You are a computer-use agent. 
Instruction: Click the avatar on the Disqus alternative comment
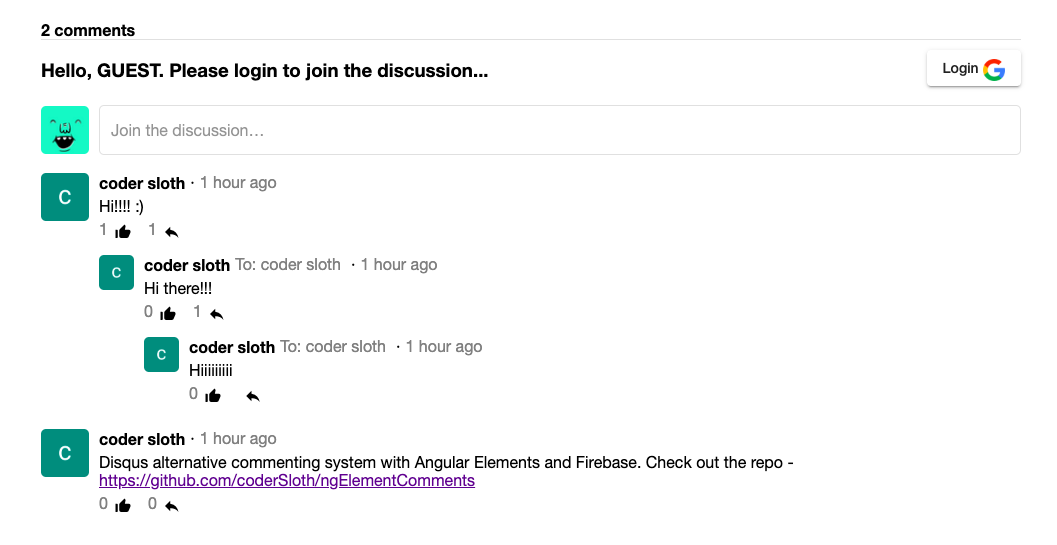[x=65, y=453]
